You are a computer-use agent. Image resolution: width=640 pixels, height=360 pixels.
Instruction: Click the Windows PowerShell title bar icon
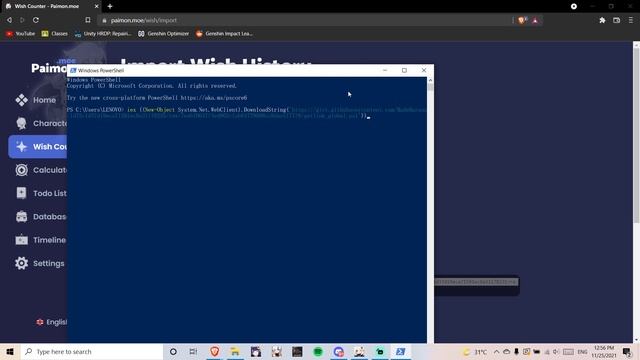click(x=73, y=71)
